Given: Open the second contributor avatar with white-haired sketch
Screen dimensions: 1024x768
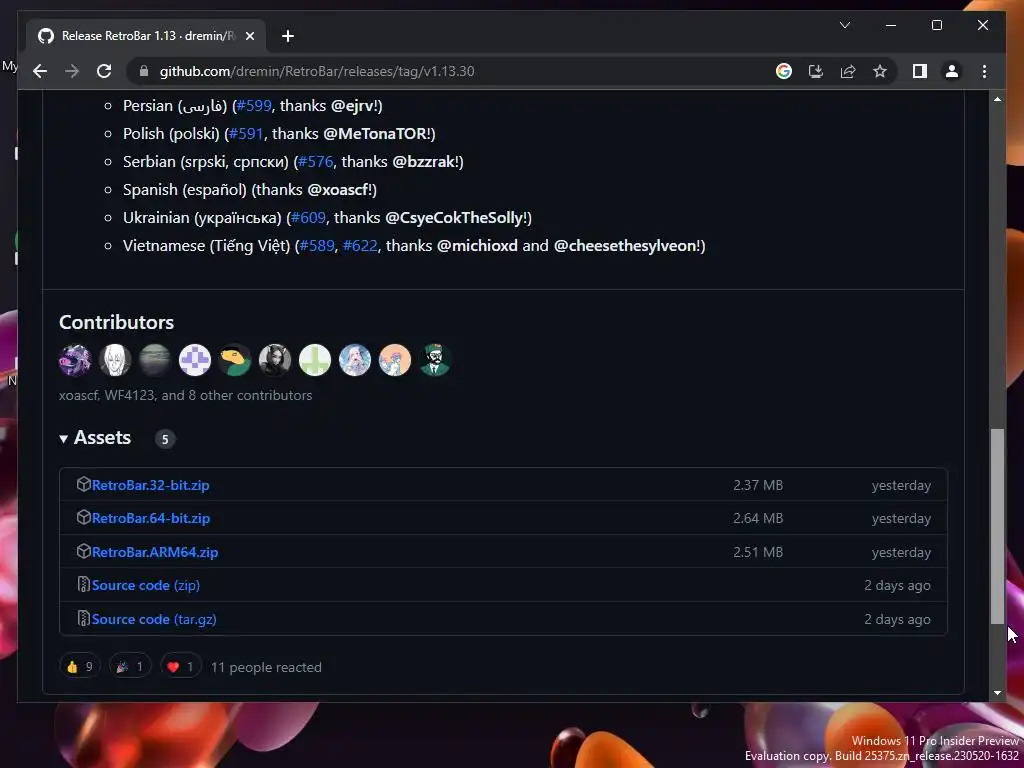Looking at the screenshot, I should click(x=115, y=360).
